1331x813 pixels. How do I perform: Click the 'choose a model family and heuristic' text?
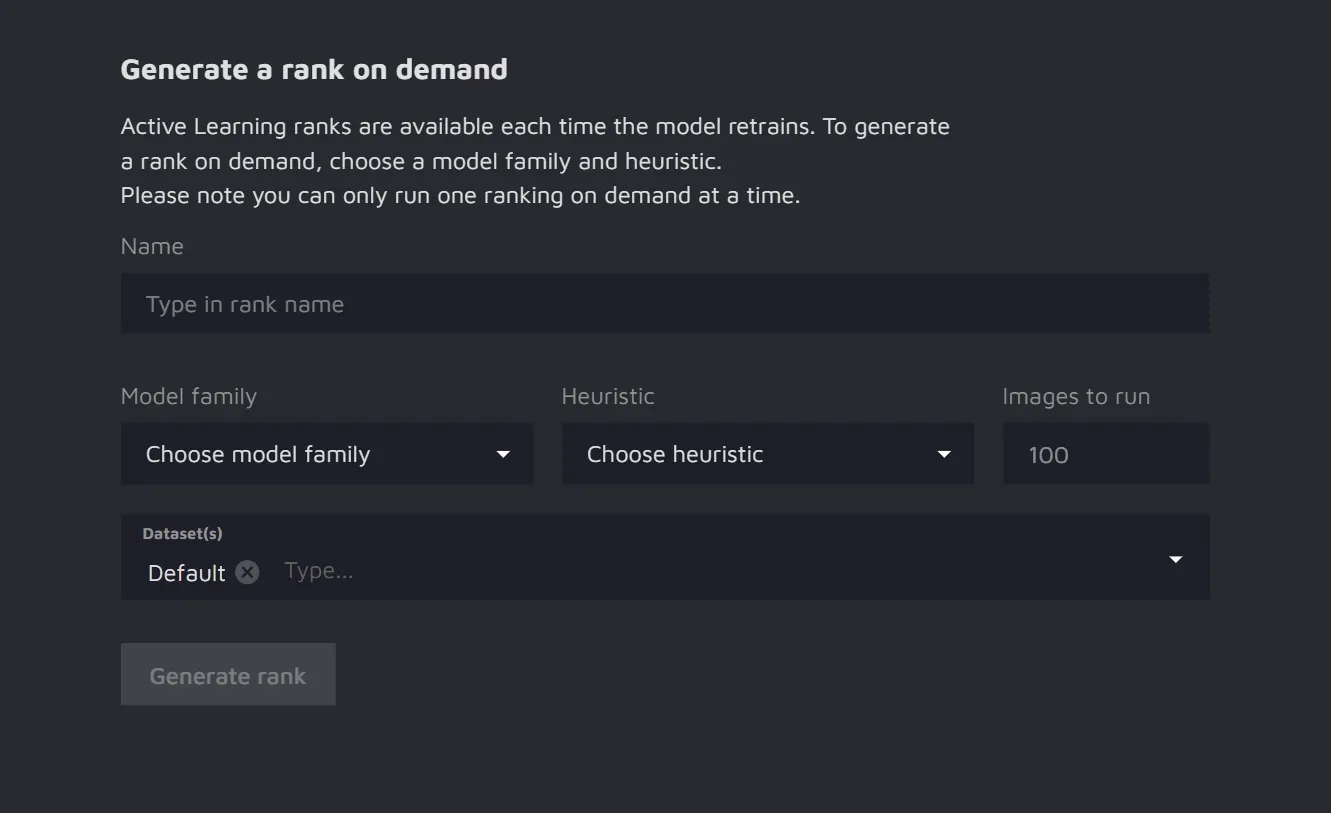(524, 162)
